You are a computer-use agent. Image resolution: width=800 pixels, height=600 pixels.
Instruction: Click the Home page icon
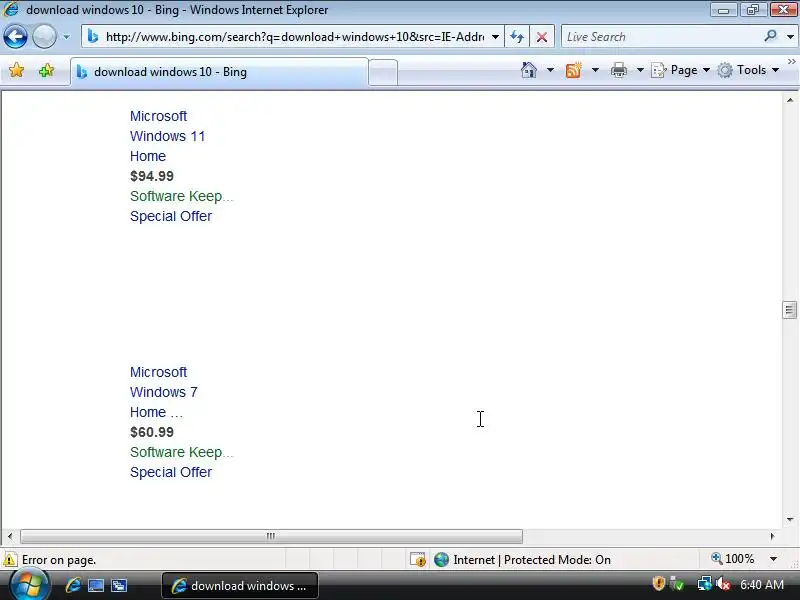[529, 70]
